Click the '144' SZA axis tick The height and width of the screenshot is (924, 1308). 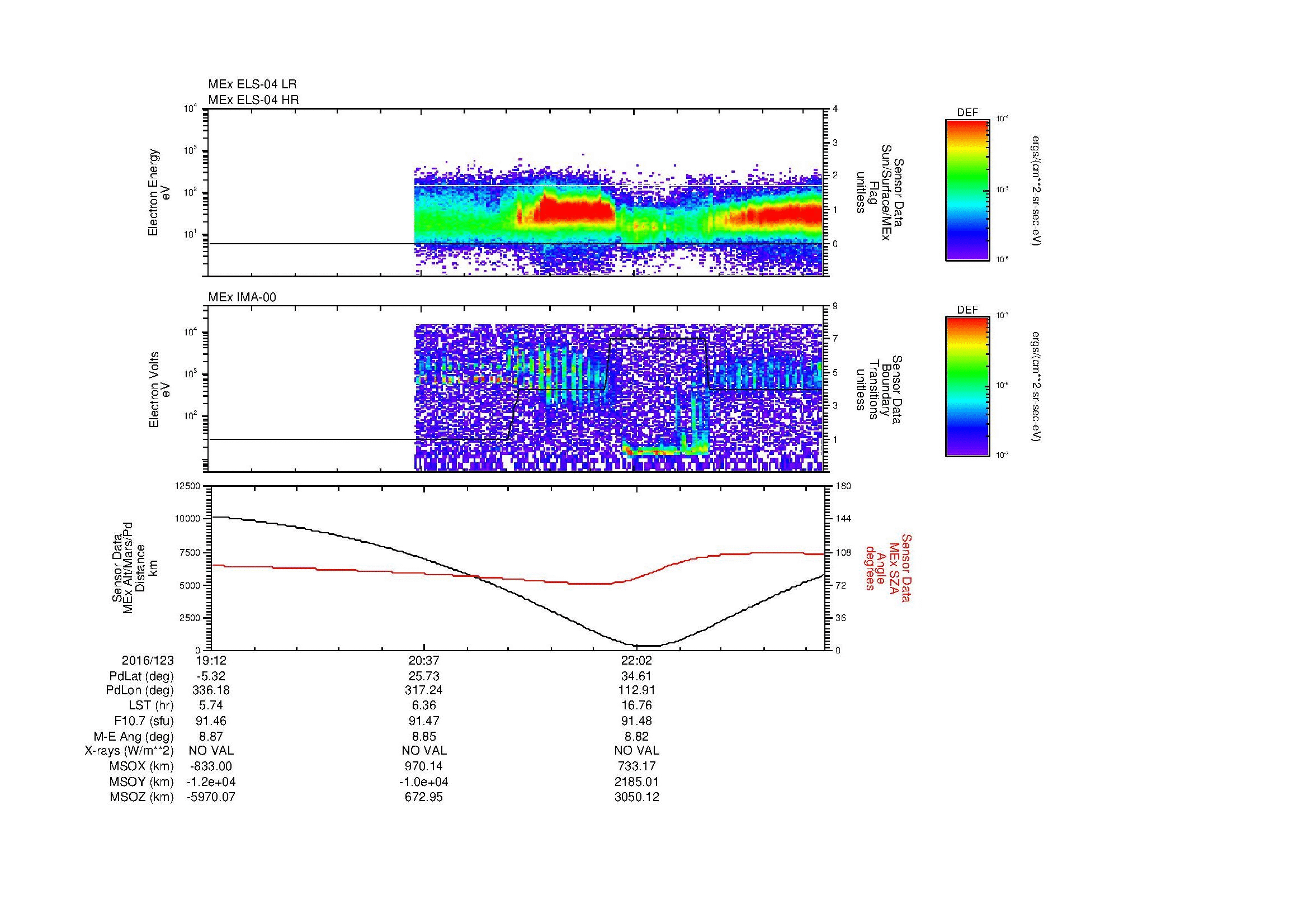(x=844, y=519)
